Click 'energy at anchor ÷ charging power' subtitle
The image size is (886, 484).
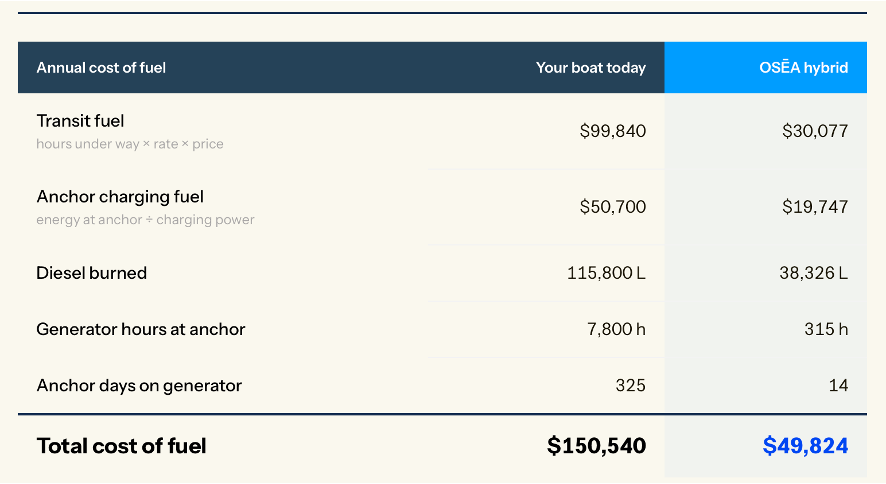(145, 220)
